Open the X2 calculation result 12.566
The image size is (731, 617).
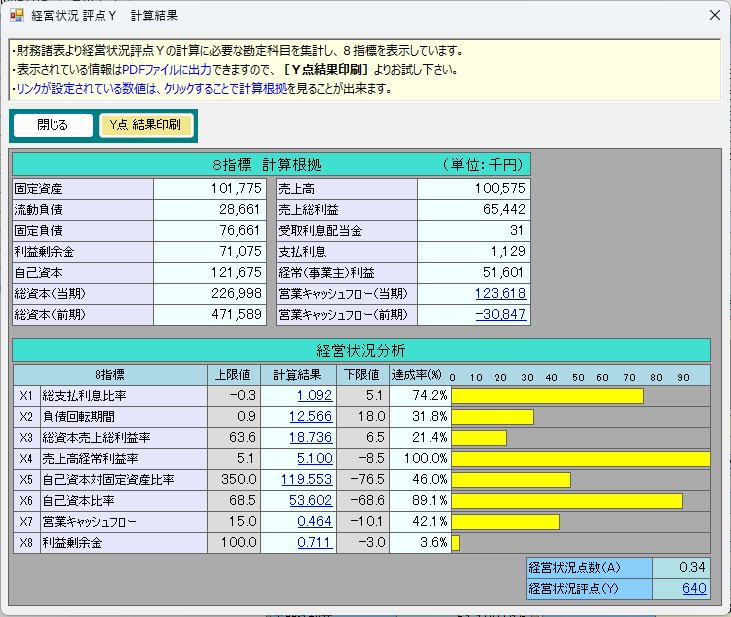(310, 416)
